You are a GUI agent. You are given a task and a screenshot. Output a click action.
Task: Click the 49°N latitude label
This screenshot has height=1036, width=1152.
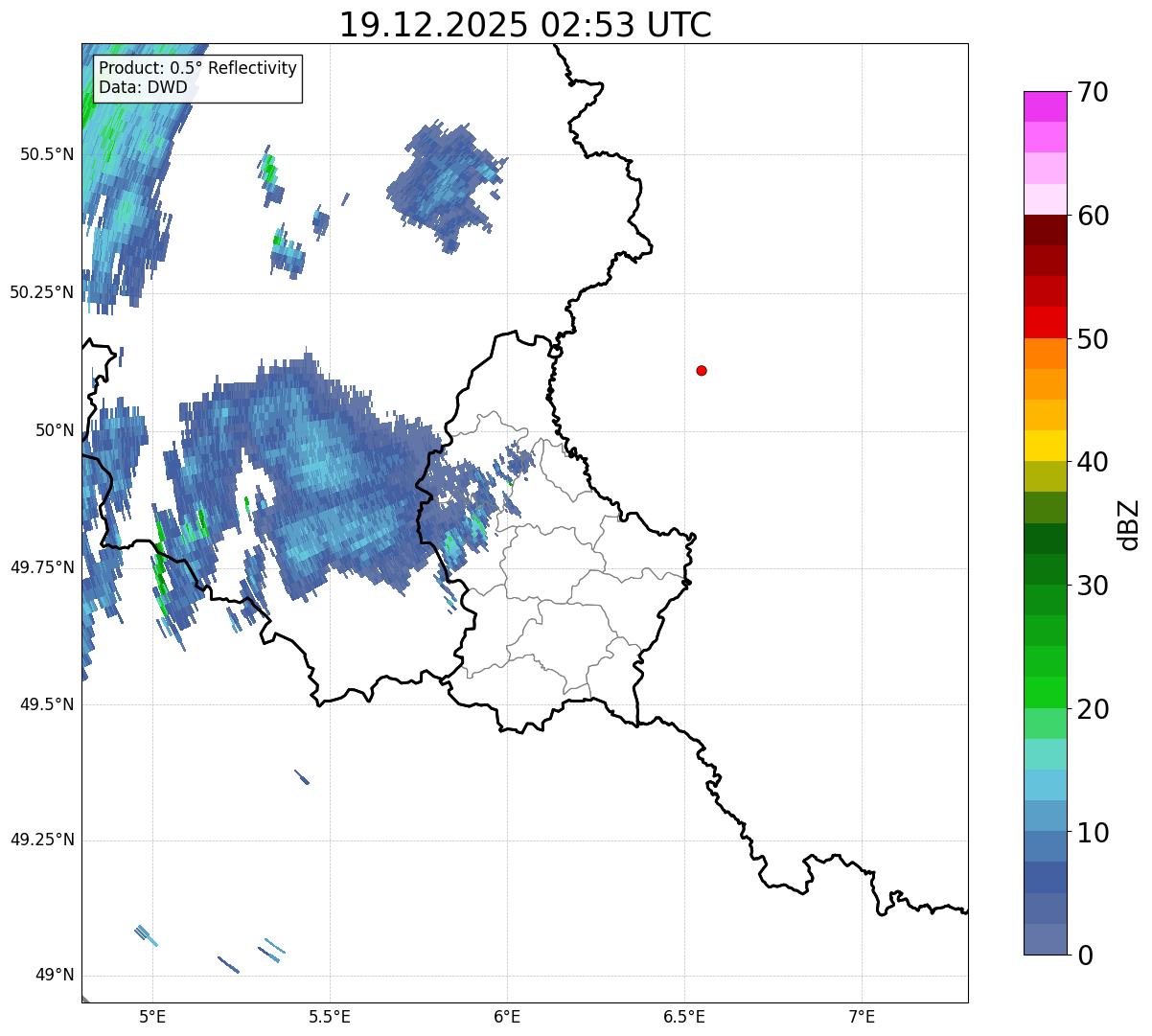(x=55, y=976)
